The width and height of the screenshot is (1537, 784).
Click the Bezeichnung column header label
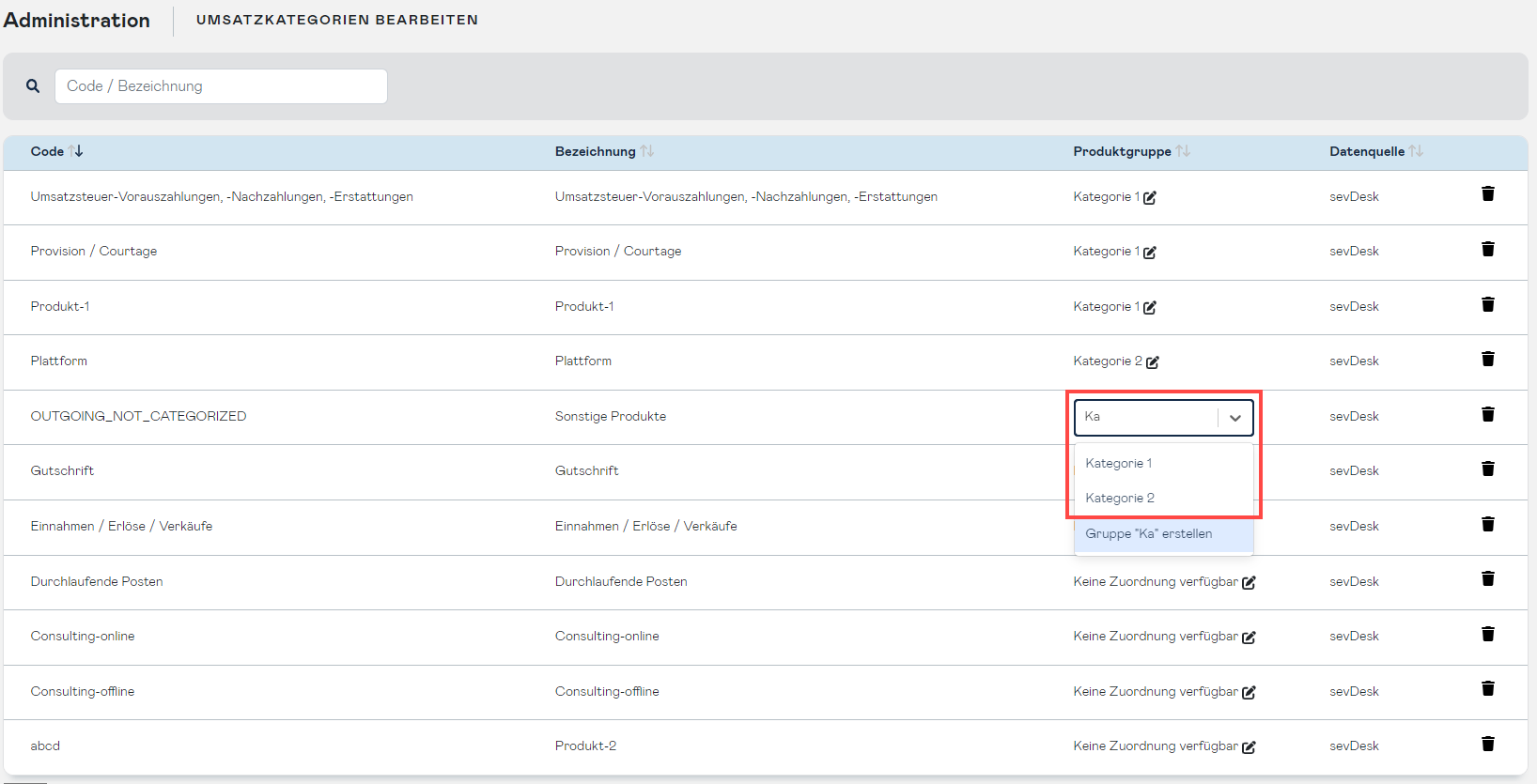click(x=596, y=151)
